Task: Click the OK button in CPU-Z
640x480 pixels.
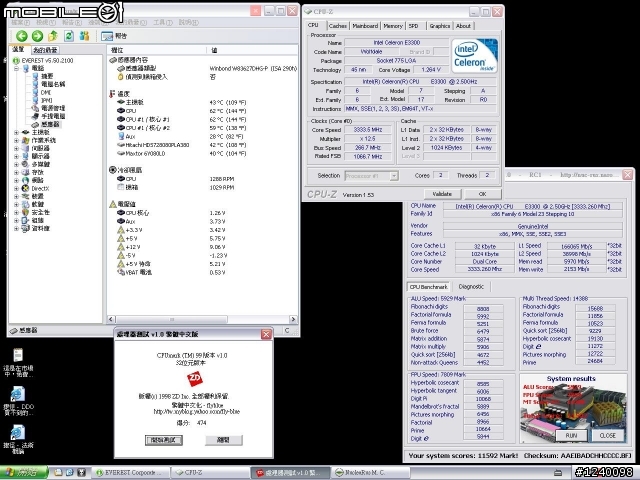Action: click(x=482, y=194)
